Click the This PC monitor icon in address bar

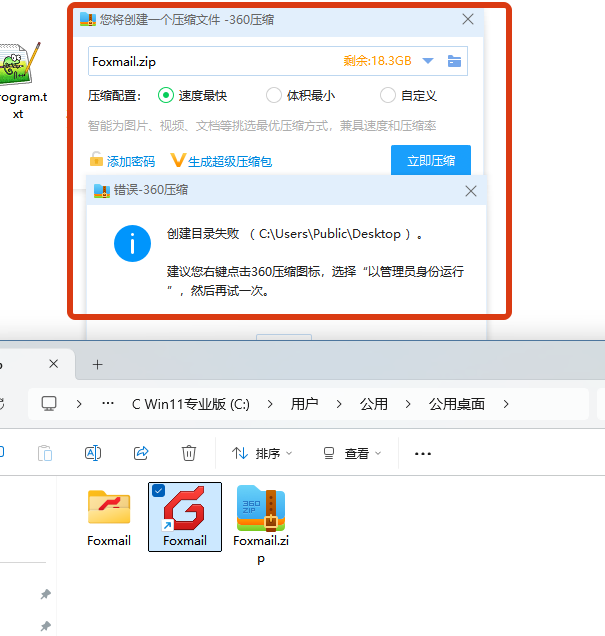[x=49, y=404]
